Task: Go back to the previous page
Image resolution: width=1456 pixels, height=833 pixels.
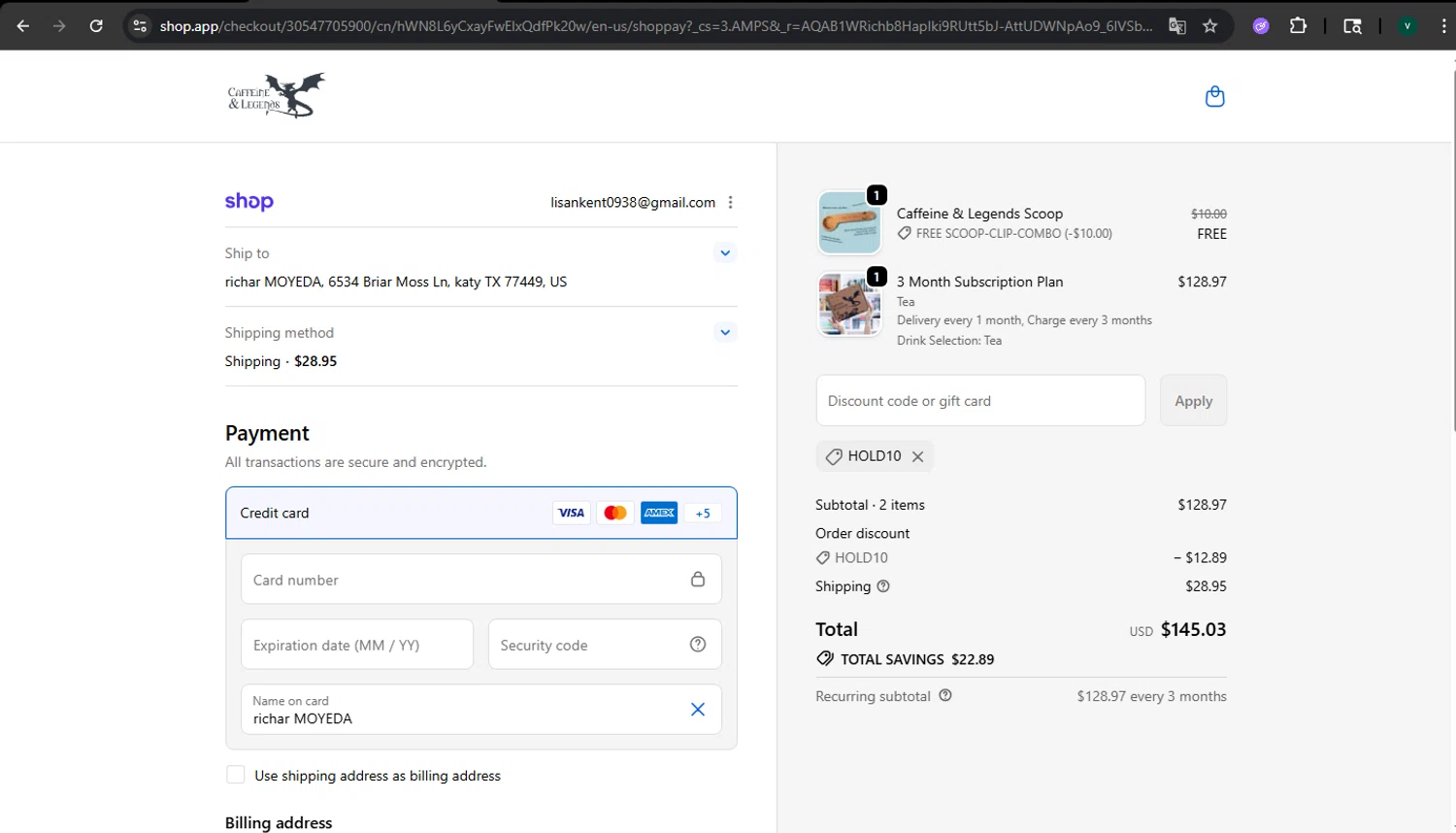Action: (23, 26)
